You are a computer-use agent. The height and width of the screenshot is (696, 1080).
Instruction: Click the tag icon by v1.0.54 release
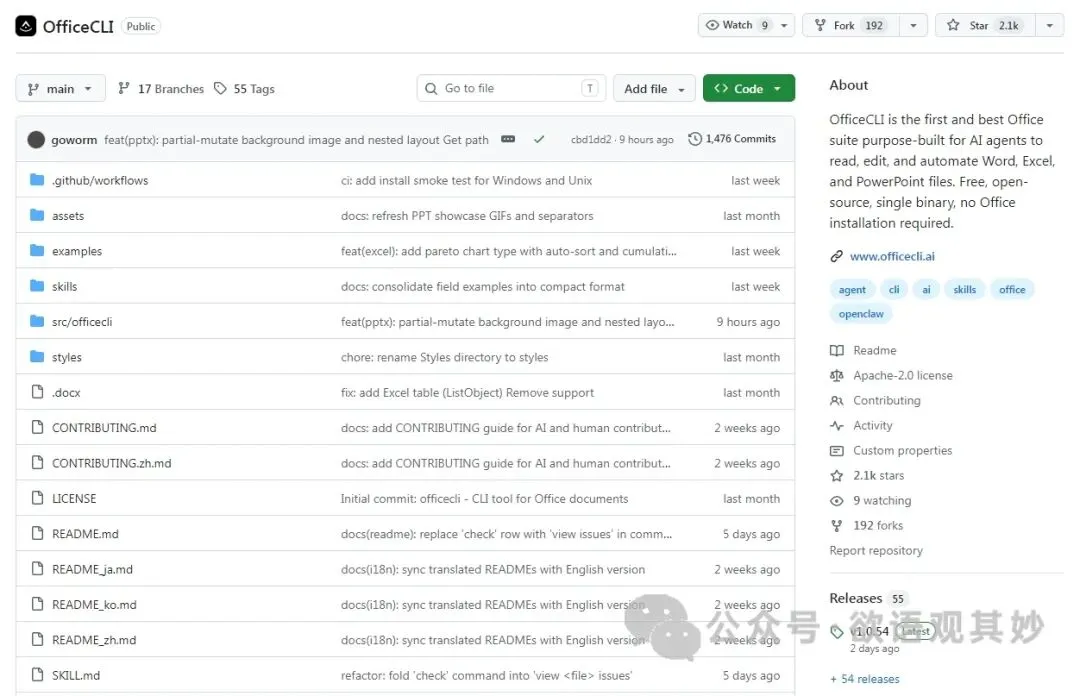coord(836,632)
